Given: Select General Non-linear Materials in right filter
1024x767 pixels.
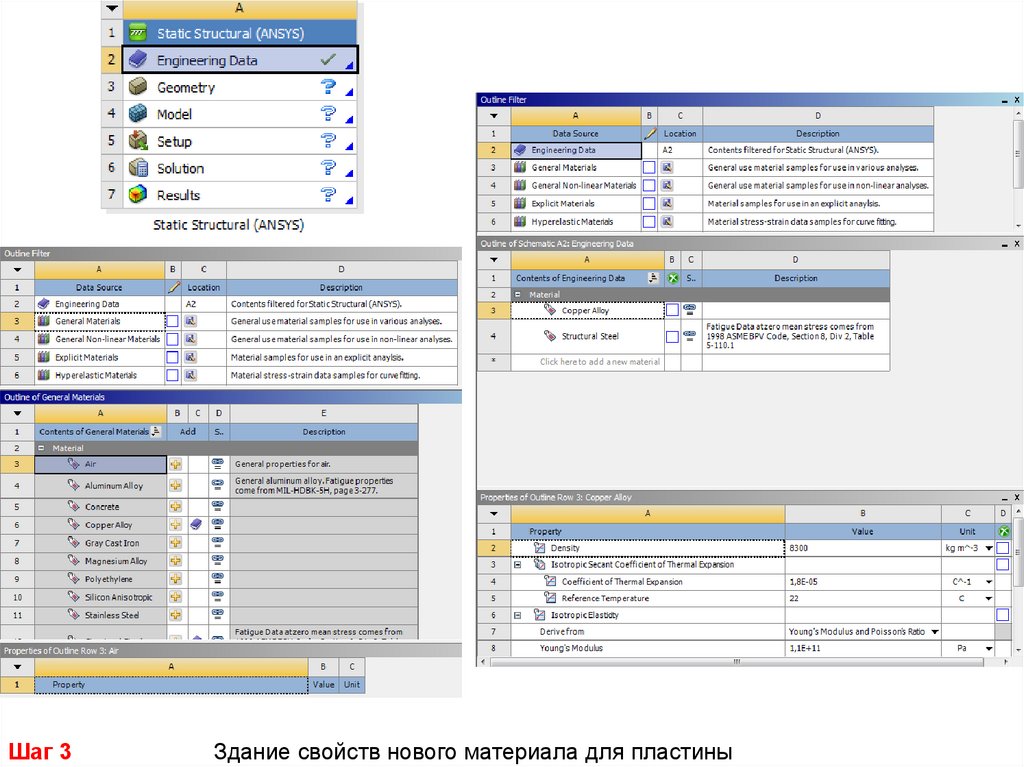Looking at the screenshot, I should (x=576, y=186).
